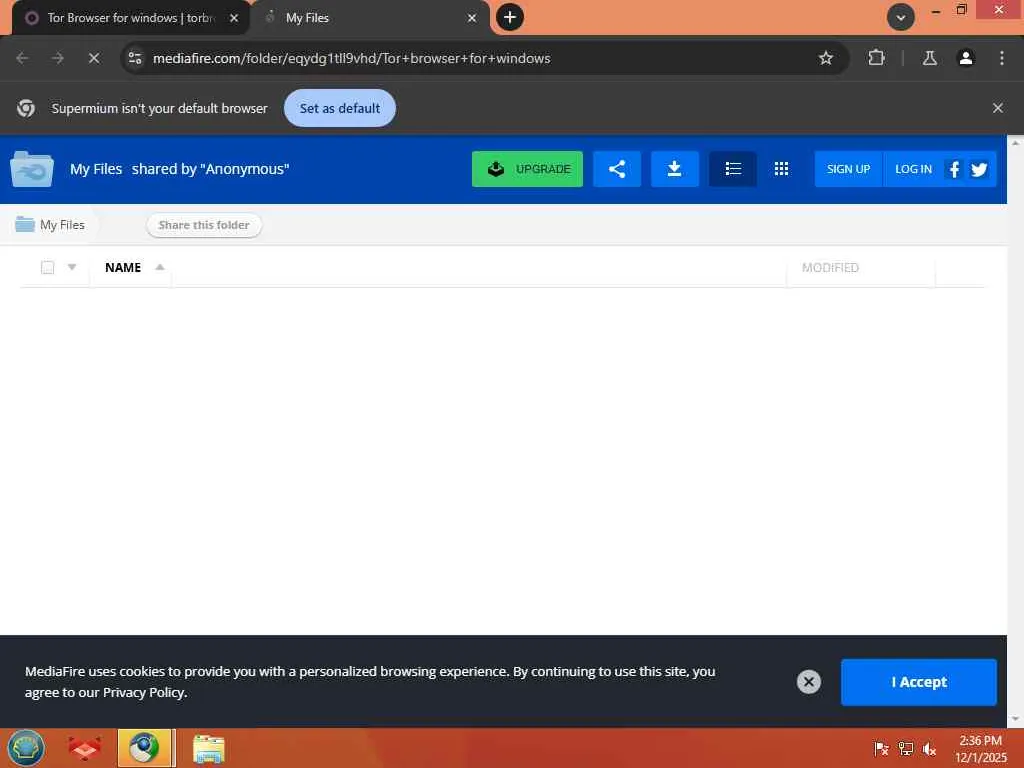Switch to list view

pos(733,169)
